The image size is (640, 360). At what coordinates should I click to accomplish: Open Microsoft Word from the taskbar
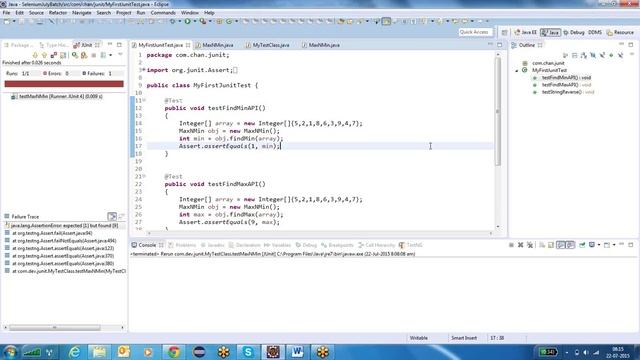click(297, 352)
